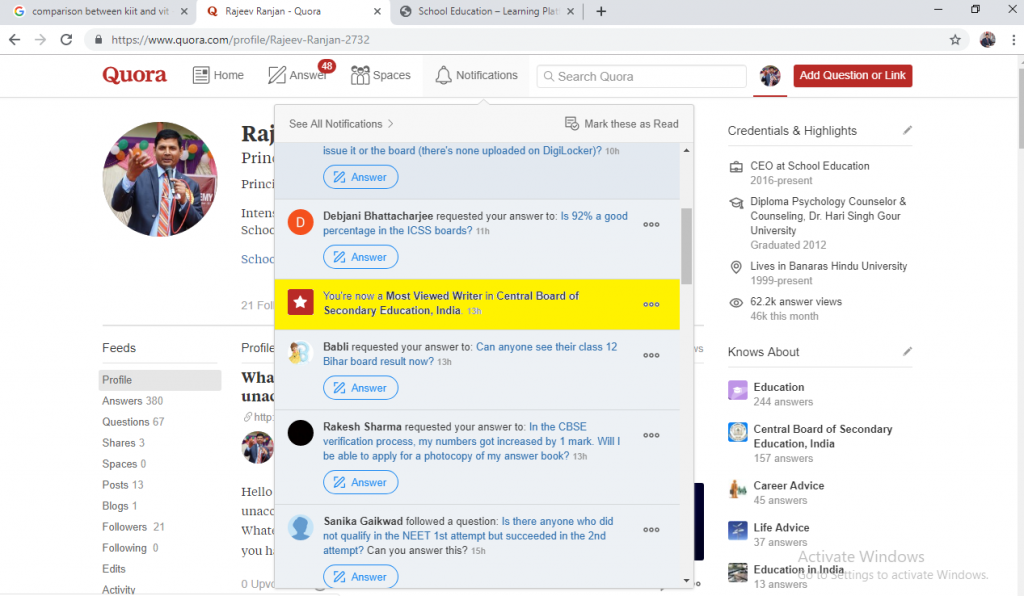Open Chrome profile avatar in toolbar
1024x596 pixels.
tap(987, 40)
